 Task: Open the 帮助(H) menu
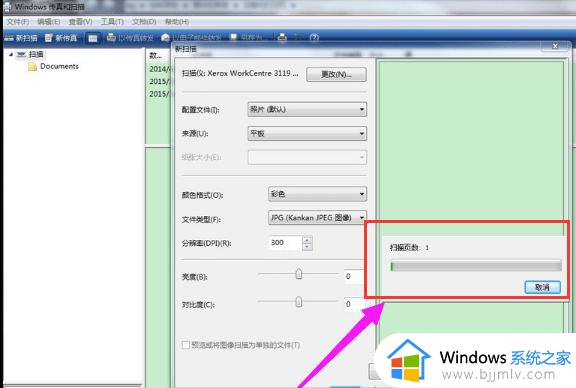click(x=177, y=22)
